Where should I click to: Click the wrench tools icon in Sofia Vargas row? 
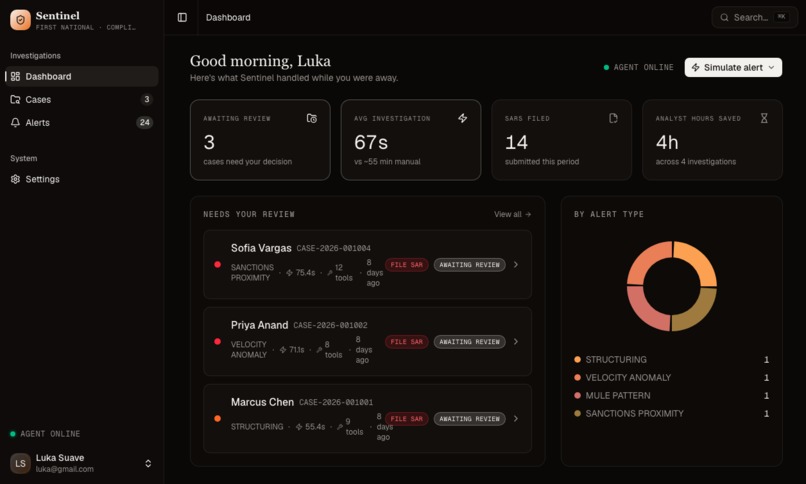(329, 273)
